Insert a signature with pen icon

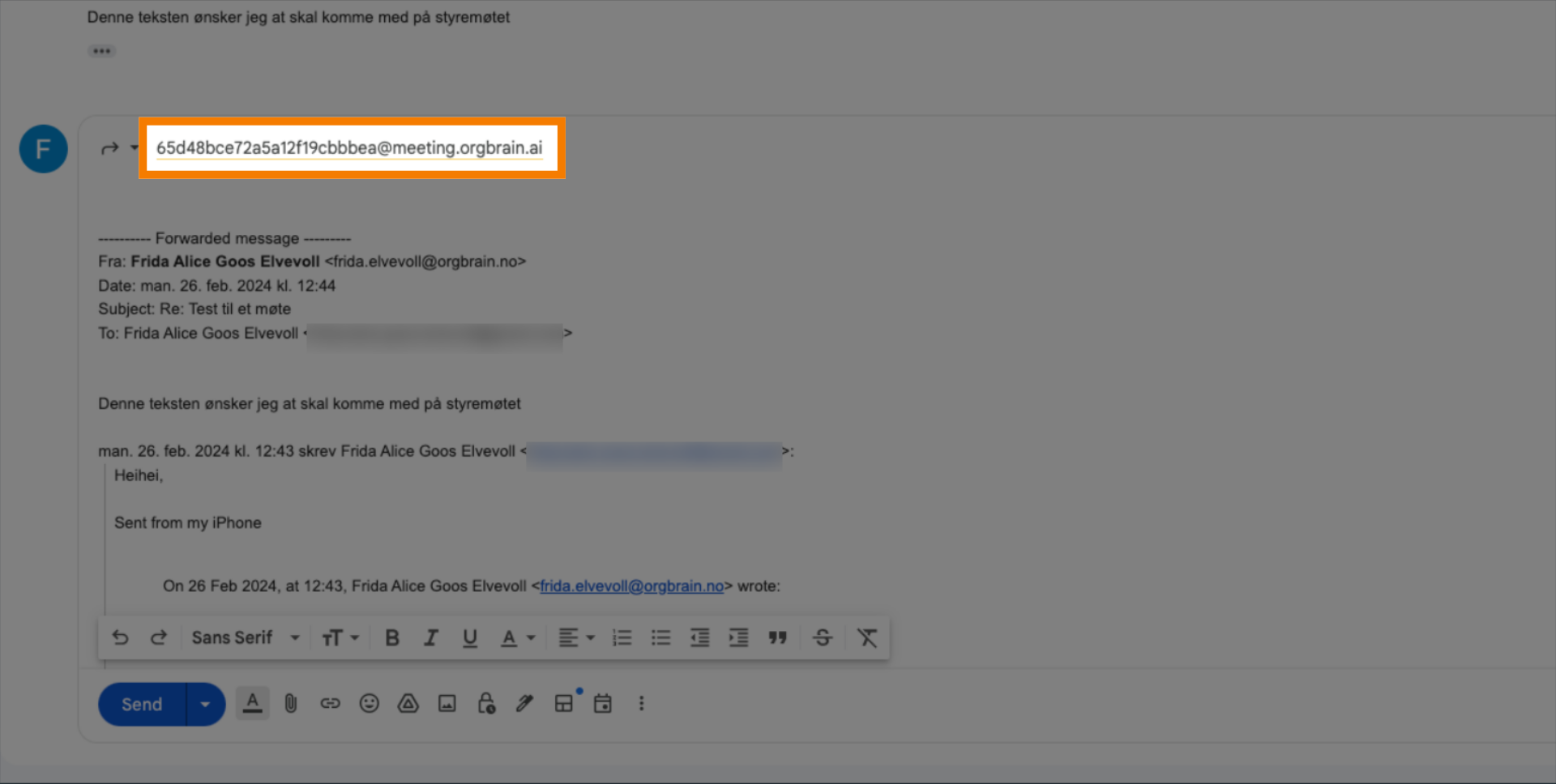coord(524,704)
